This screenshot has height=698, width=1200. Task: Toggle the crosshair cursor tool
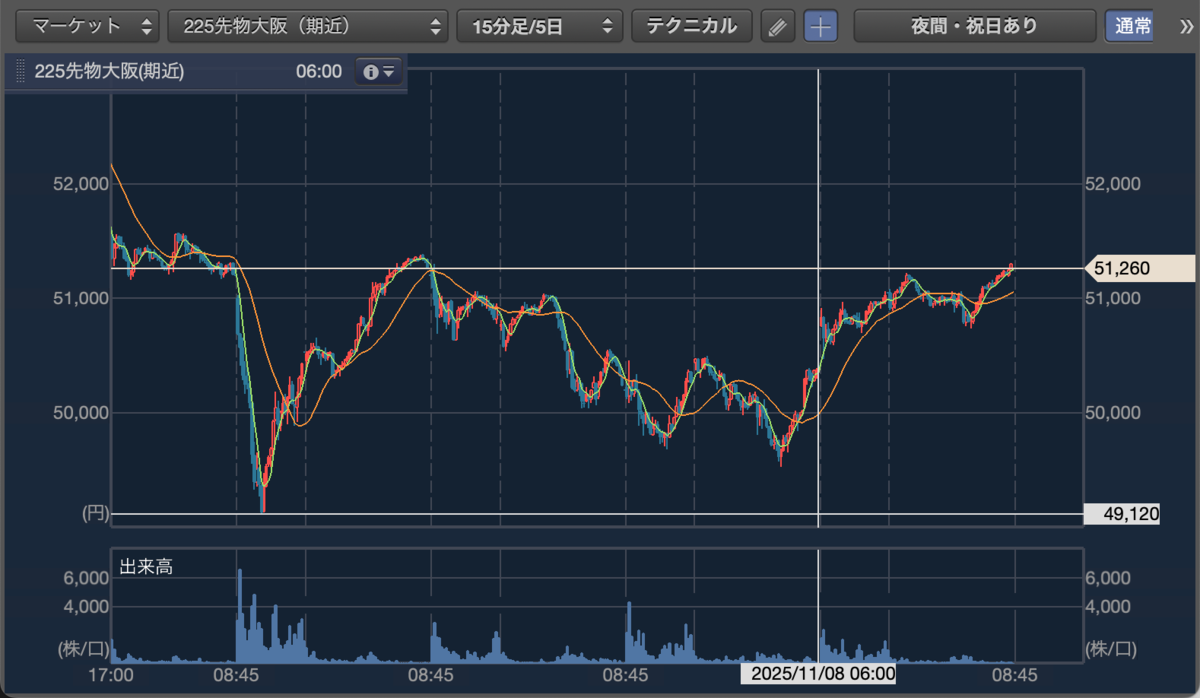[x=821, y=27]
